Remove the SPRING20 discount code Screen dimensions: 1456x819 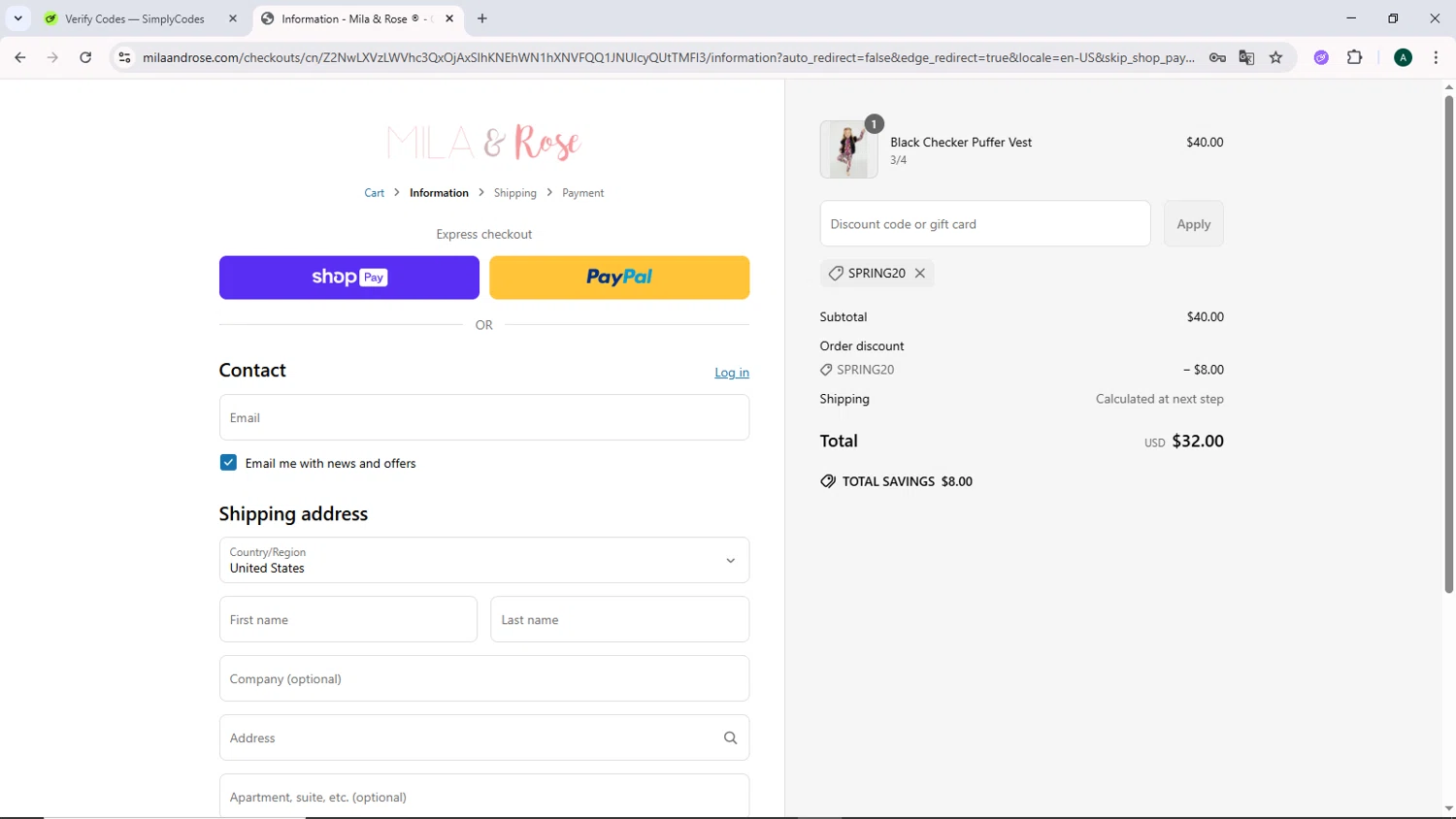pyautogui.click(x=920, y=274)
